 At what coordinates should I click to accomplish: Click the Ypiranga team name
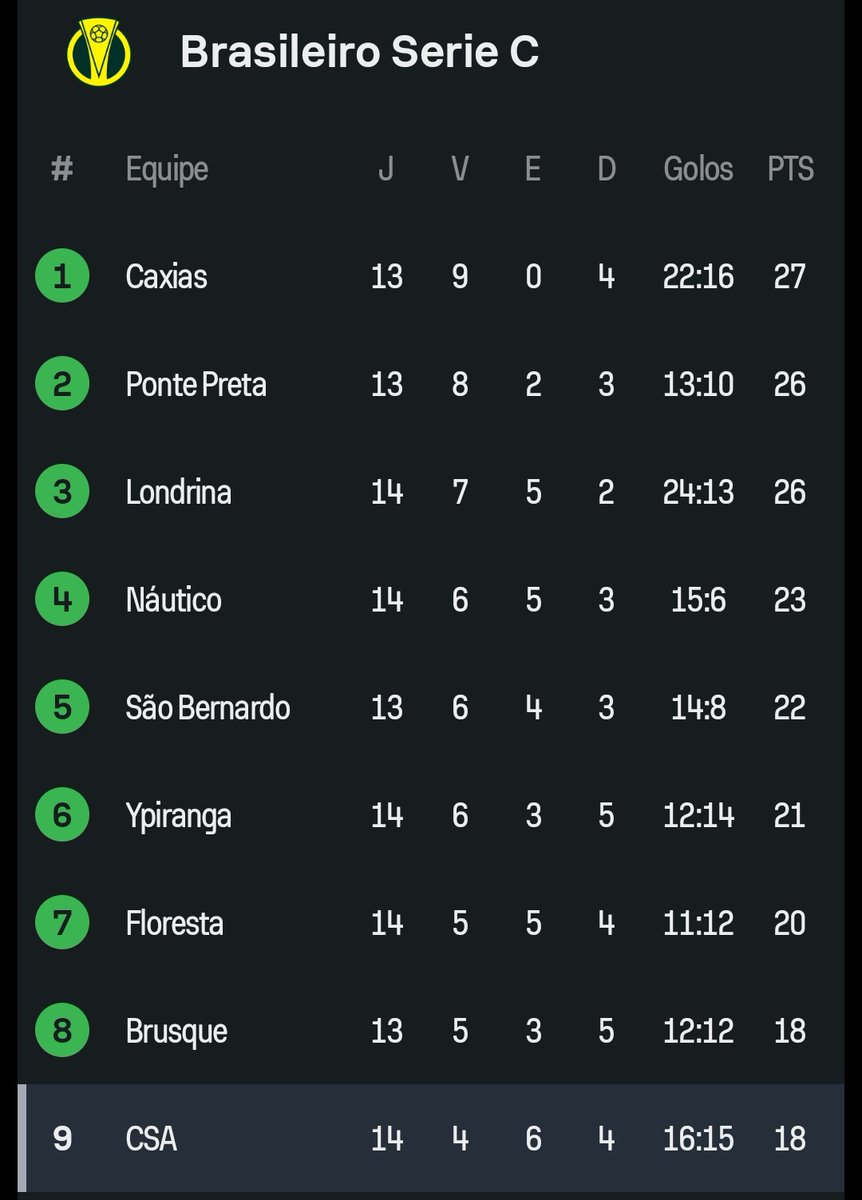click(178, 815)
